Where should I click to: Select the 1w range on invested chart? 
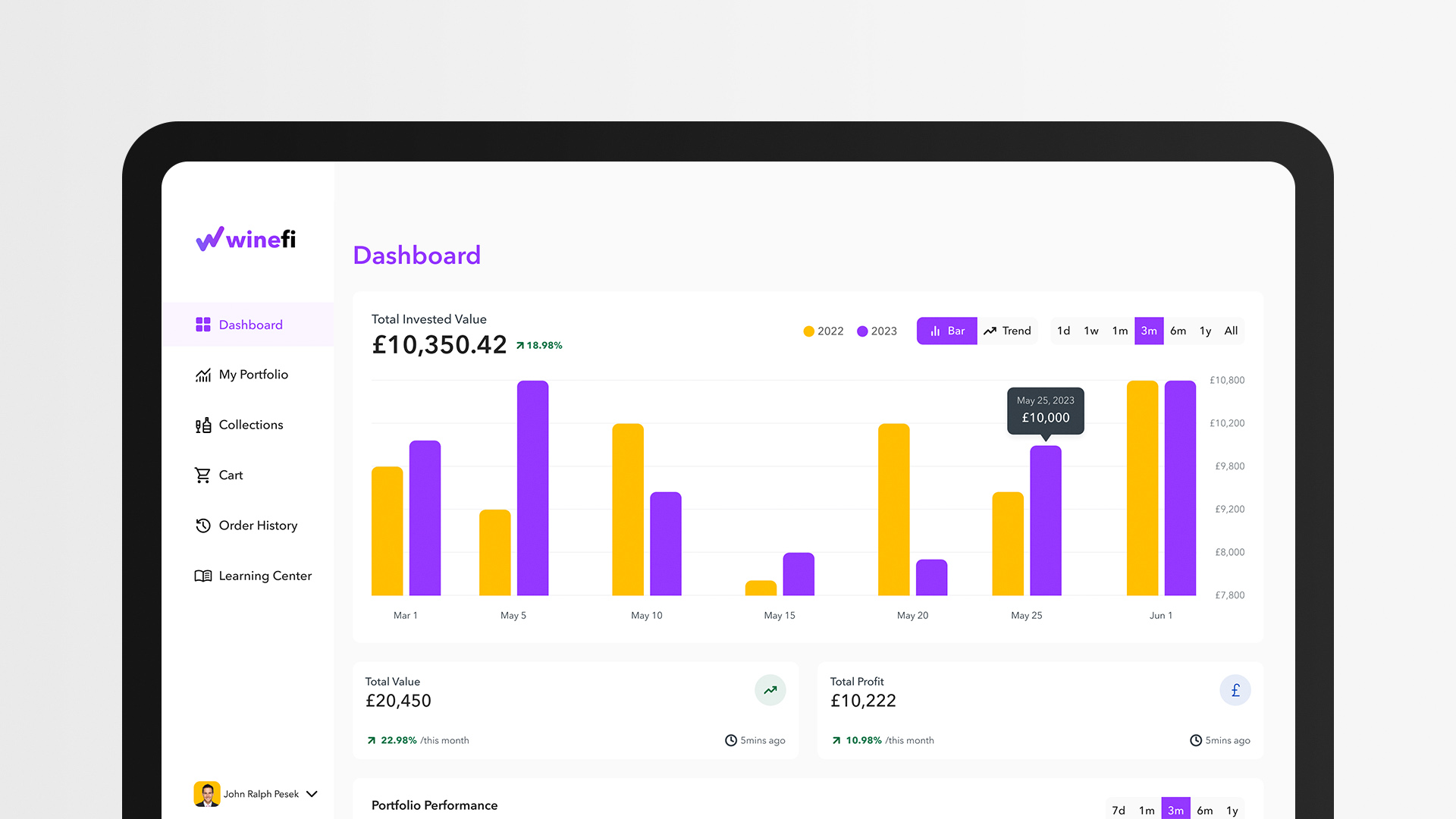[1090, 331]
